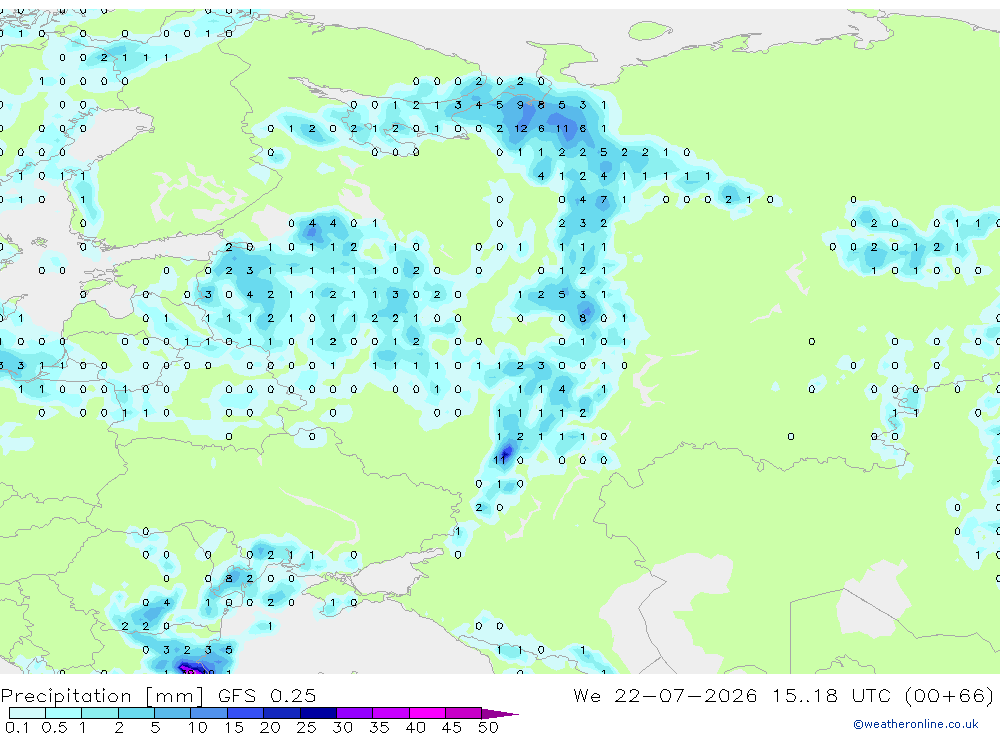
Task: Click the 2–5 mm light blue legend swatch
Action: point(136,713)
